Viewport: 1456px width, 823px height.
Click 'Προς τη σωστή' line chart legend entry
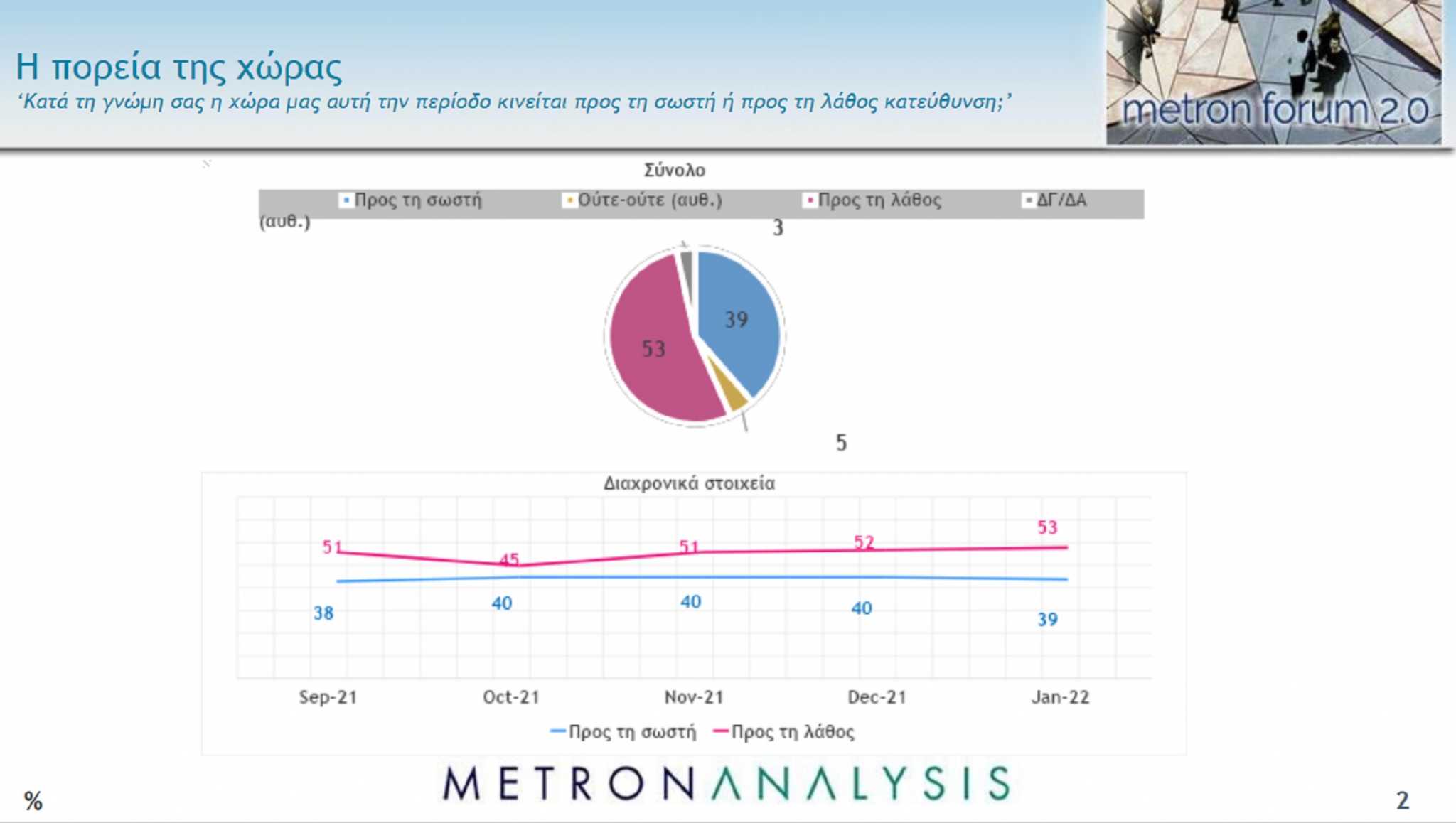(624, 732)
